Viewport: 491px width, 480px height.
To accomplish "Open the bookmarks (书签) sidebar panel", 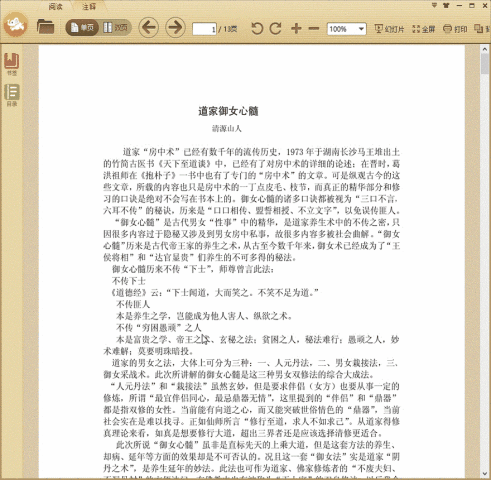I will coord(12,64).
